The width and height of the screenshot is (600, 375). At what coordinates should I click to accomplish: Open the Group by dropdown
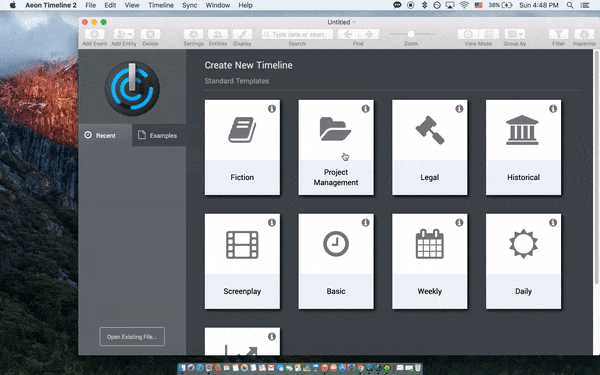515,34
